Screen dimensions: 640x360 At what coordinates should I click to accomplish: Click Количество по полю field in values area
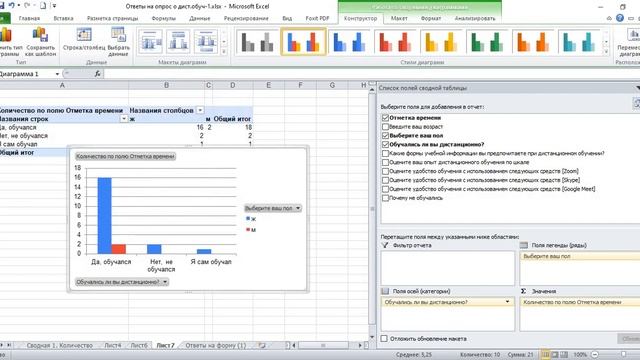point(580,302)
